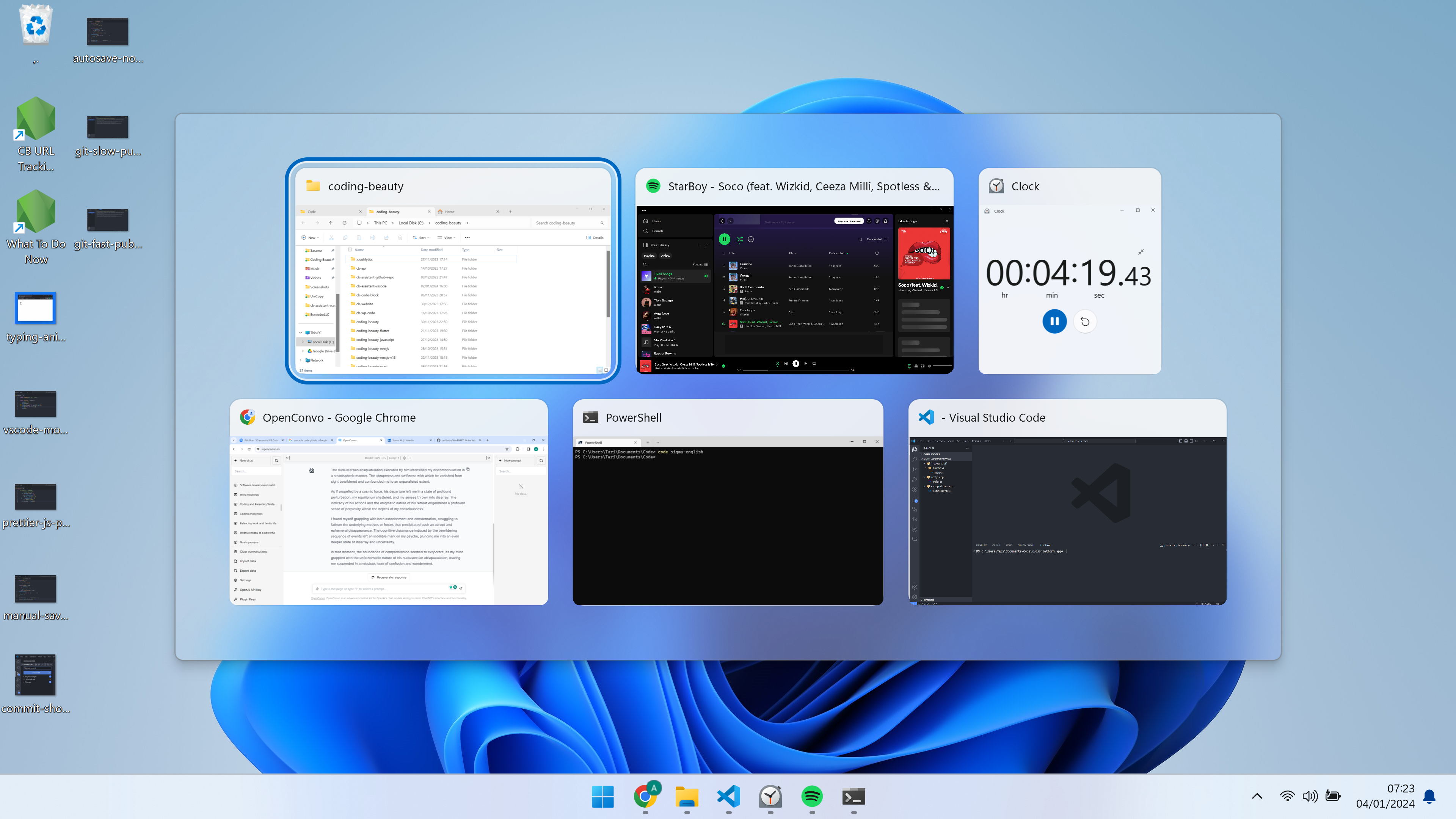Switch to the Visual Studio Code window
Viewport: 1456px width, 819px height.
click(x=1067, y=502)
